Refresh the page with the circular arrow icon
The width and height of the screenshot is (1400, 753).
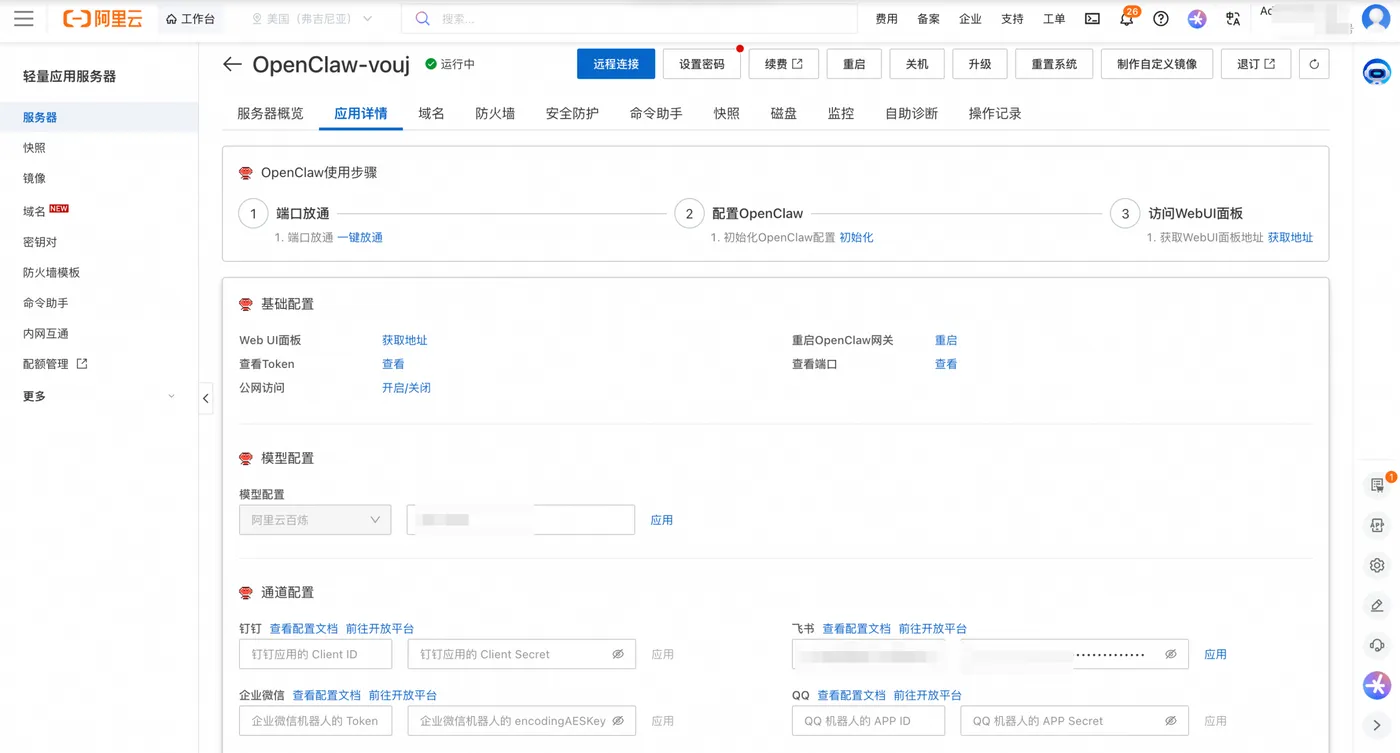1313,64
